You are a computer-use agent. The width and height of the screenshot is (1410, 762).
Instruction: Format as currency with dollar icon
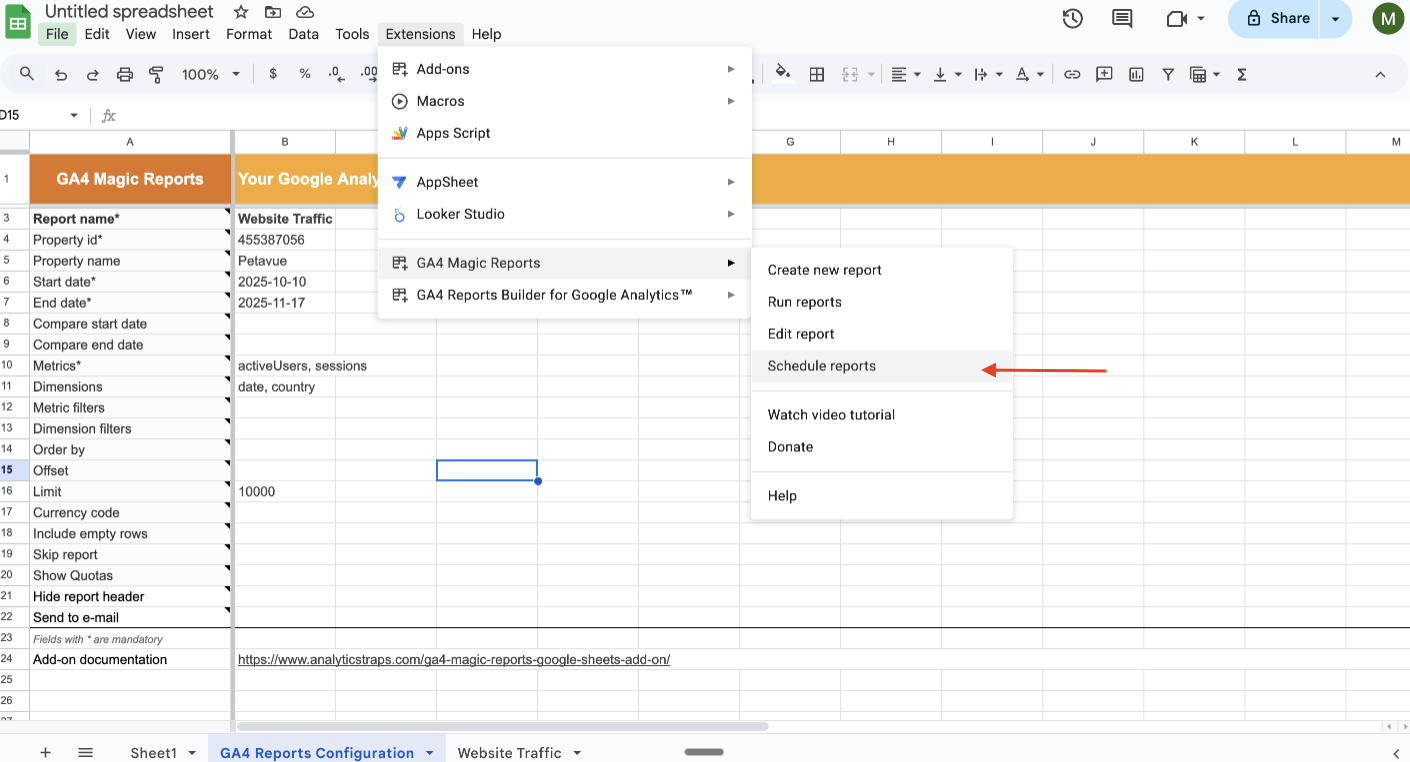click(x=273, y=74)
